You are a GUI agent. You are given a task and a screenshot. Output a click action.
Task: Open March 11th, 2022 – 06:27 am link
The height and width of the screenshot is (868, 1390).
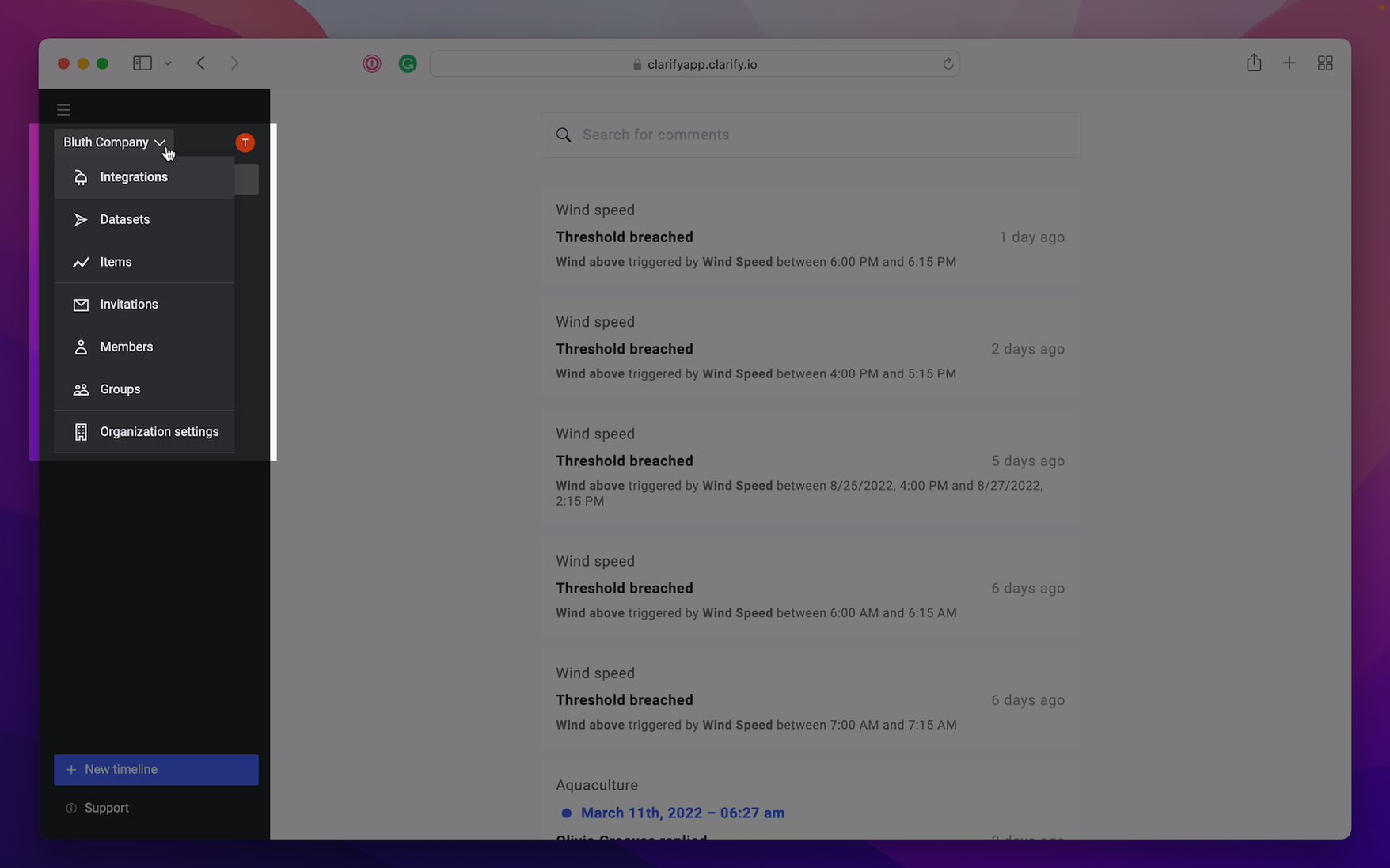pos(682,813)
